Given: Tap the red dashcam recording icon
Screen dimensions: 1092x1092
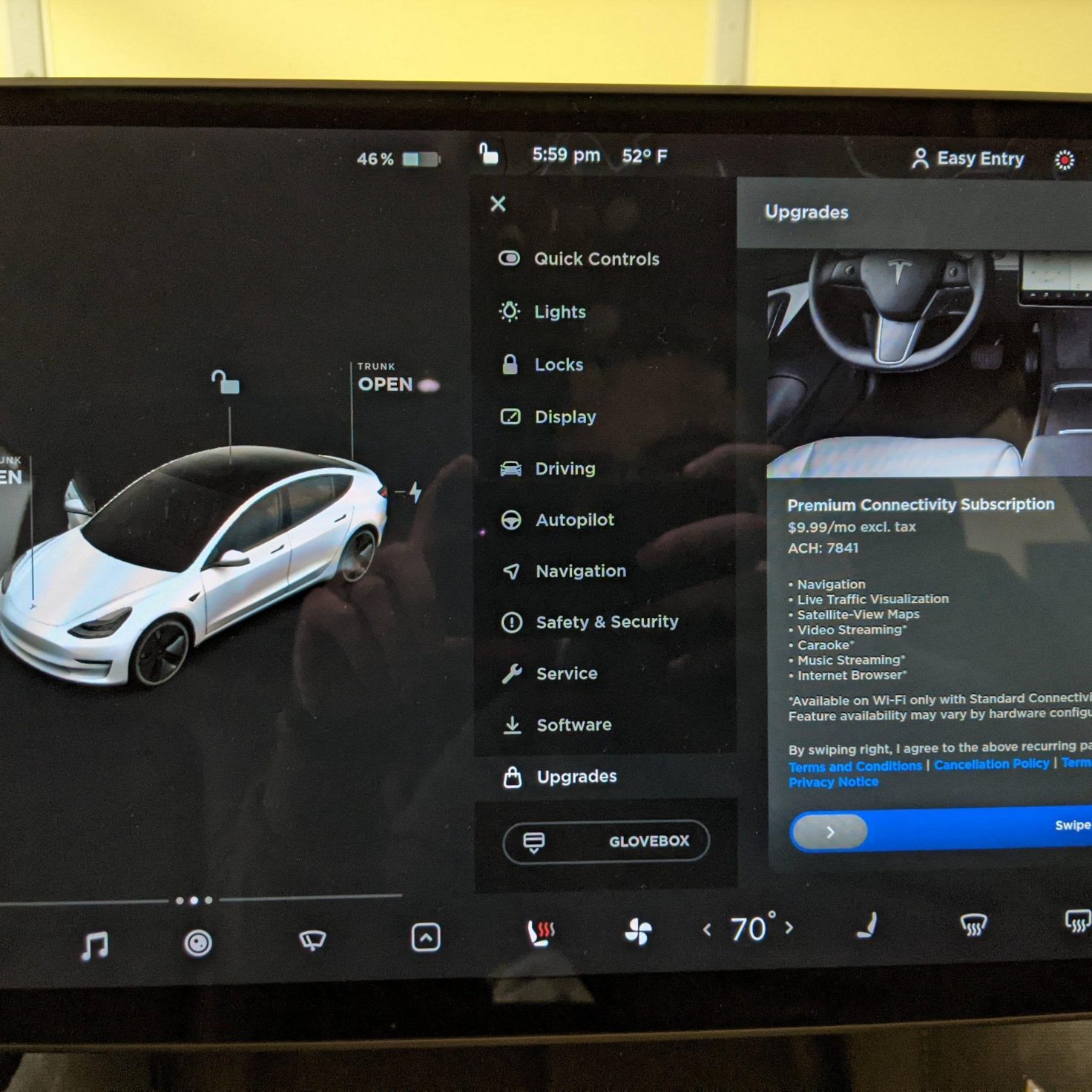Looking at the screenshot, I should [x=1065, y=159].
